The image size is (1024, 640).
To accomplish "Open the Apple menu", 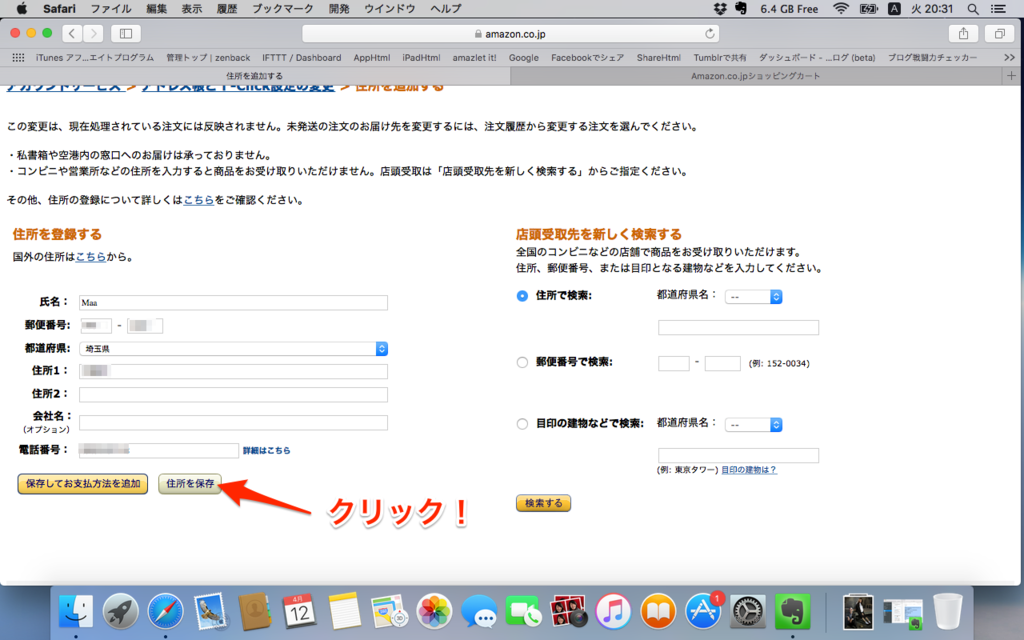I will 22,8.
